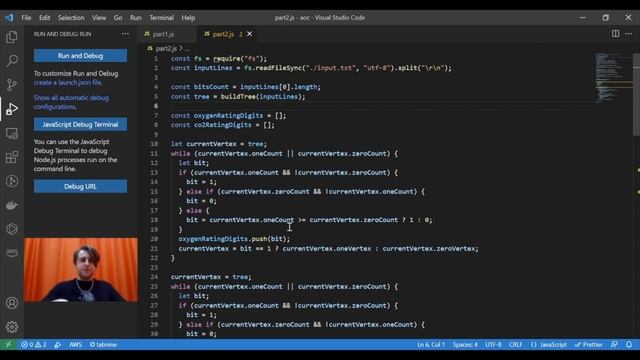The image size is (640, 360).
Task: Switch to the part1.js tab
Action: tap(163, 34)
